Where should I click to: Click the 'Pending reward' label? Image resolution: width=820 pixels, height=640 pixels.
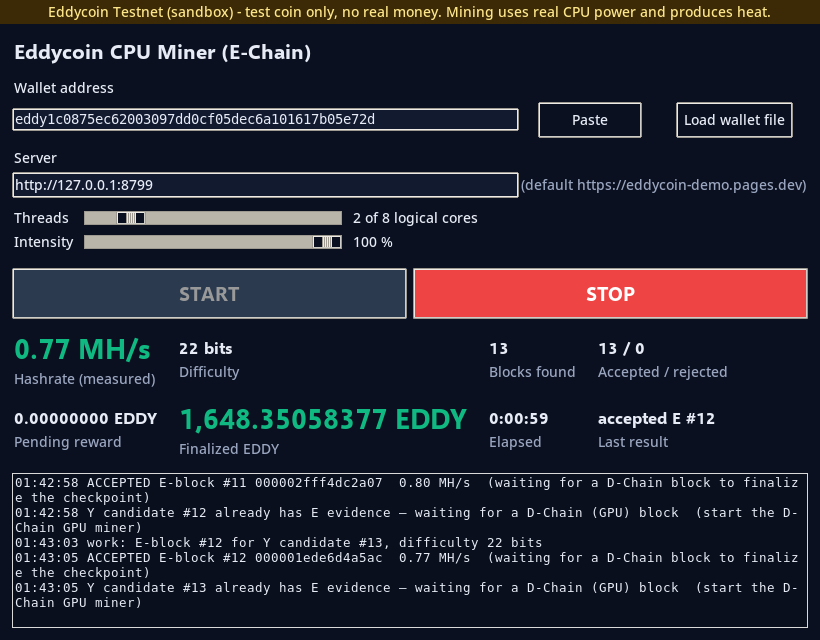[67, 442]
